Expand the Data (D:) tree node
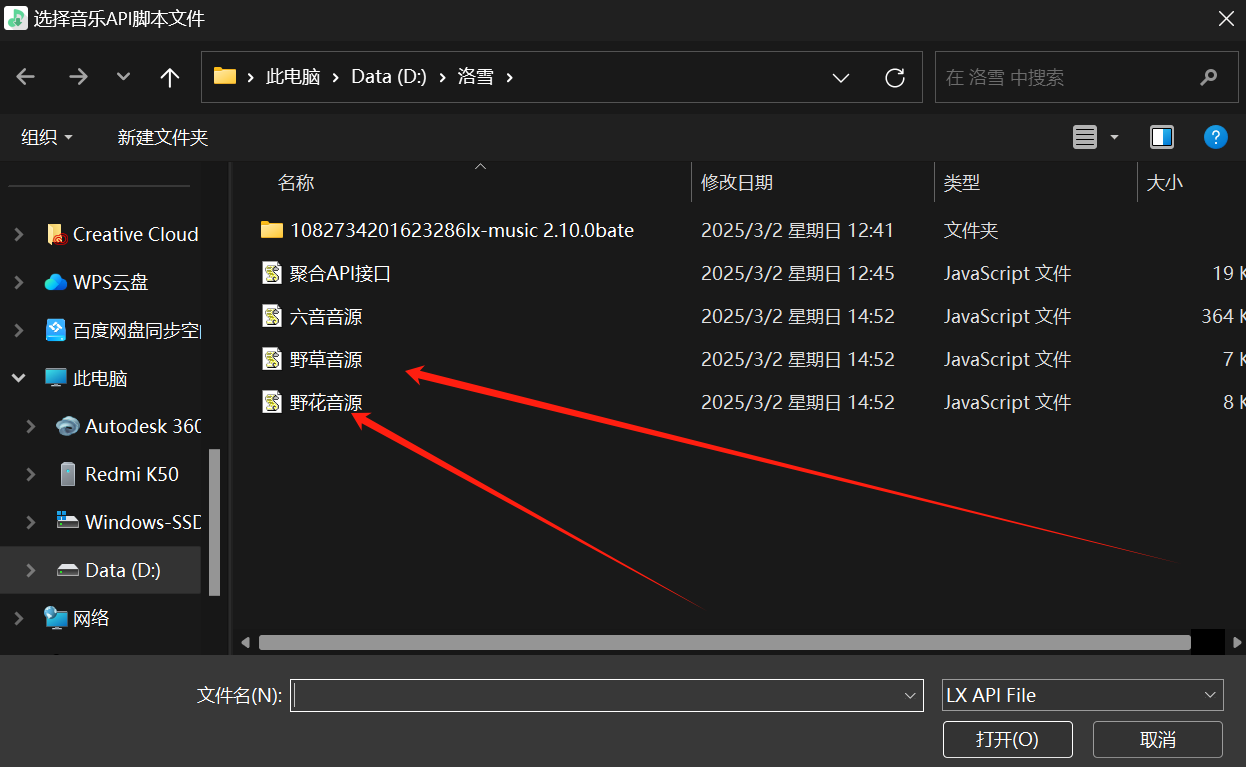Image resolution: width=1246 pixels, height=767 pixels. pyautogui.click(x=31, y=570)
